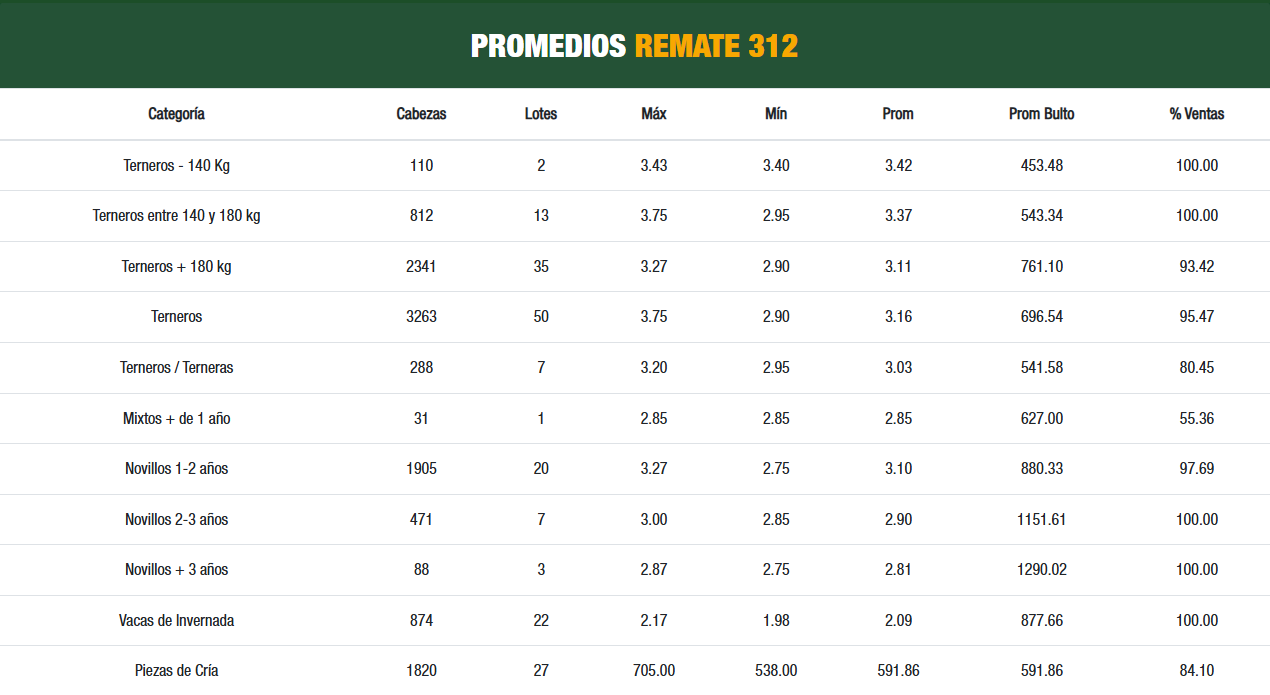Image resolution: width=1270 pixels, height=695 pixels.
Task: Select the Terneros / Terneras row label
Action: click(176, 368)
